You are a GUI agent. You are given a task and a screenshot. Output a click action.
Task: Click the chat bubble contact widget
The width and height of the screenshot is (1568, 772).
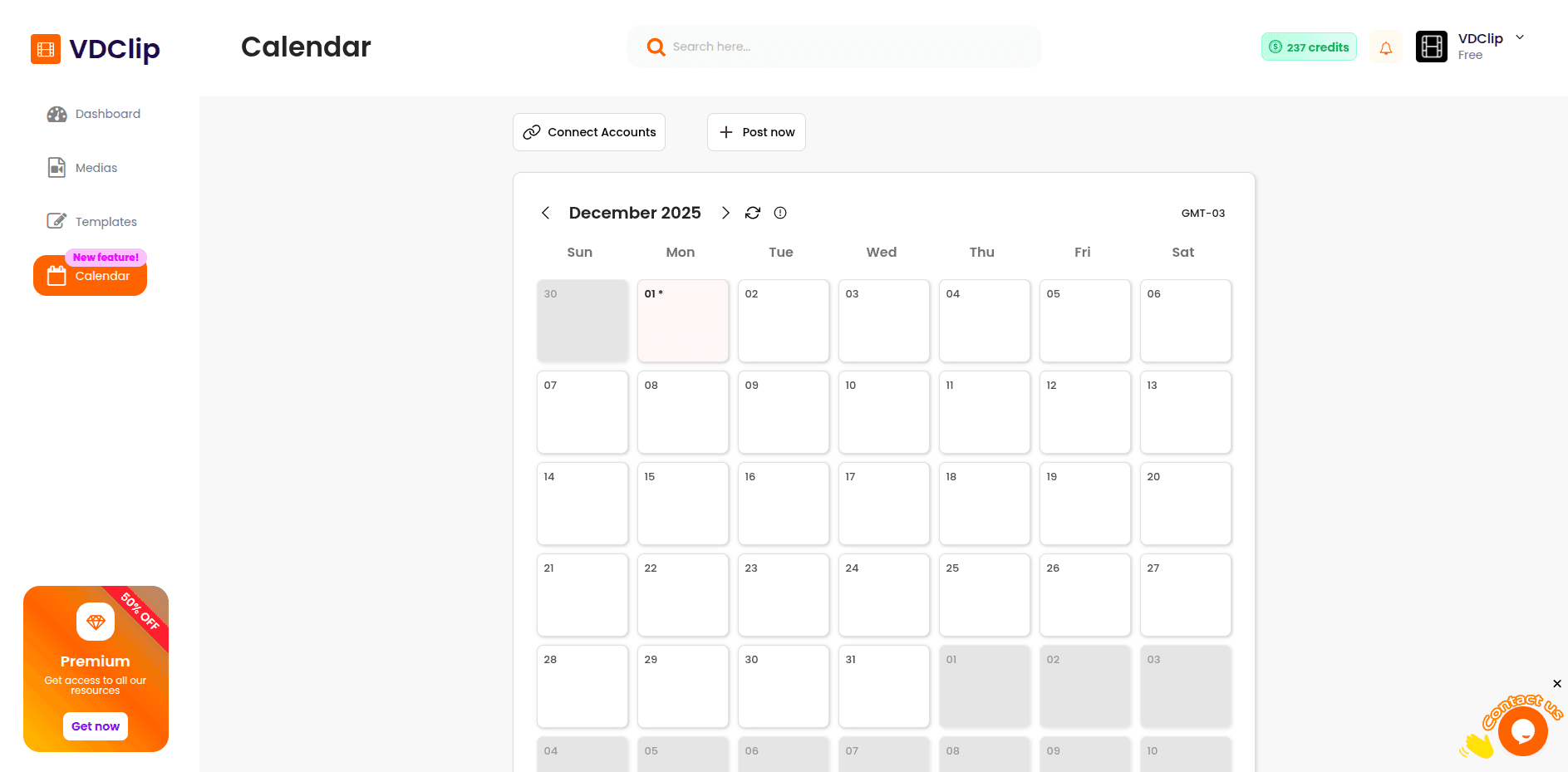coord(1523,730)
